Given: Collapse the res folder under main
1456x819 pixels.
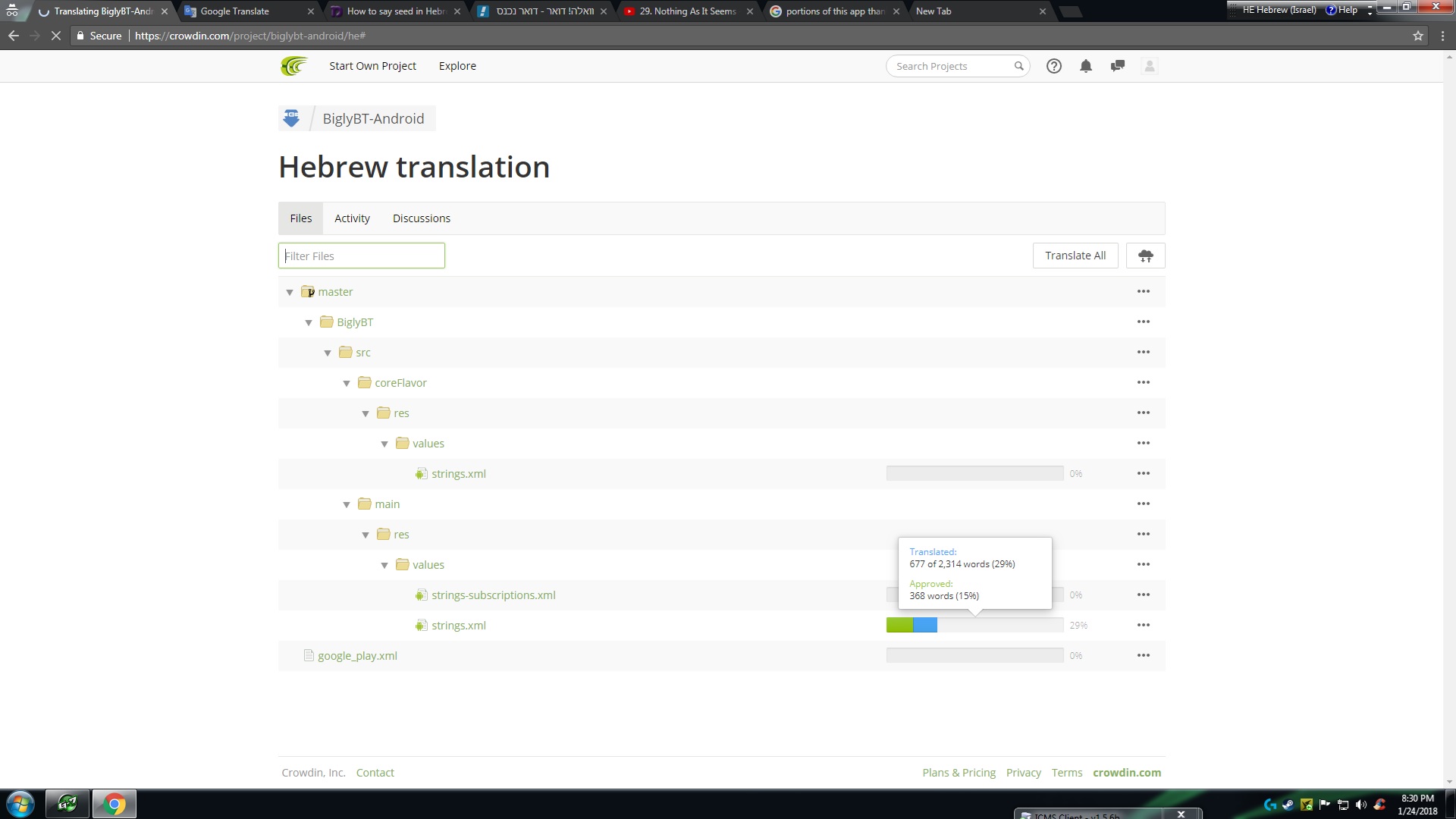Looking at the screenshot, I should [x=366, y=535].
